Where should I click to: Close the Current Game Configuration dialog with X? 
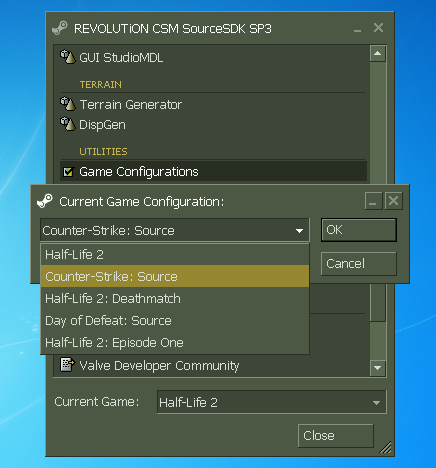[x=394, y=201]
